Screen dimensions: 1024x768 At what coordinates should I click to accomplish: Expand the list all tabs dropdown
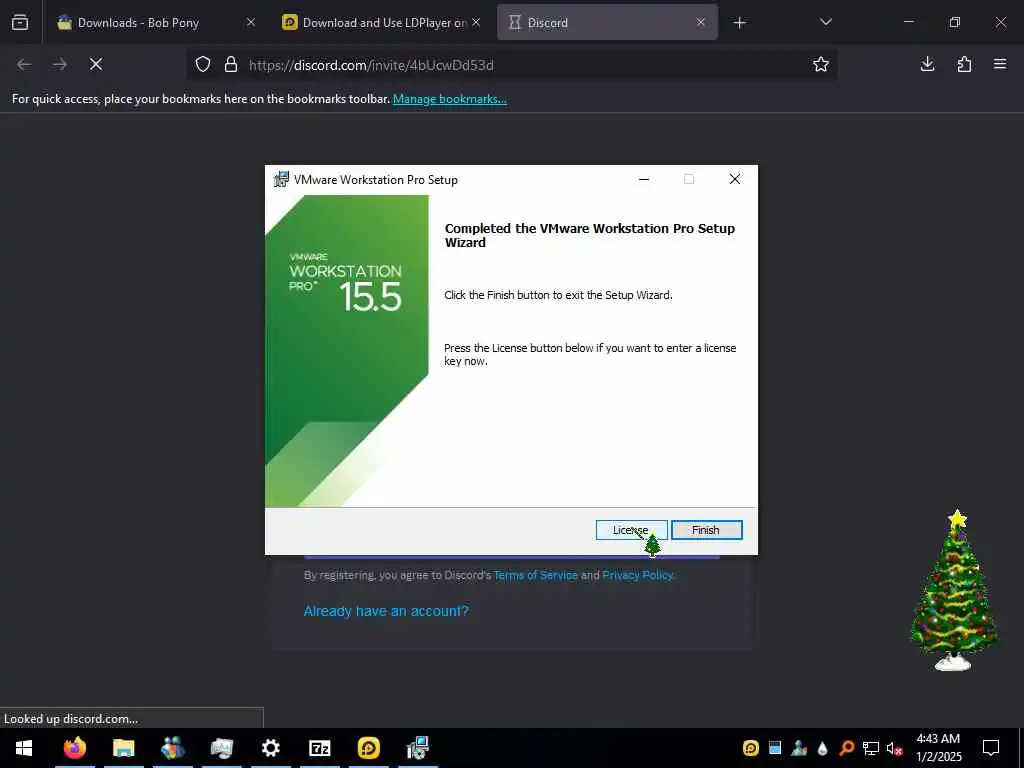click(825, 22)
